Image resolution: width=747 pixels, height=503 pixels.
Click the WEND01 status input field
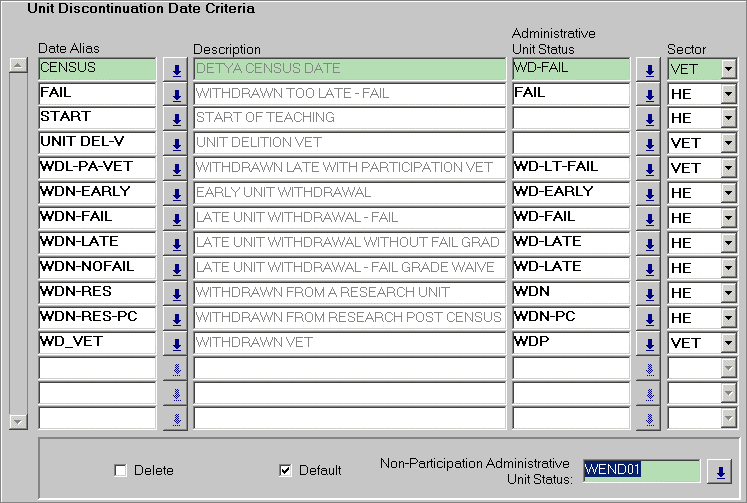640,470
